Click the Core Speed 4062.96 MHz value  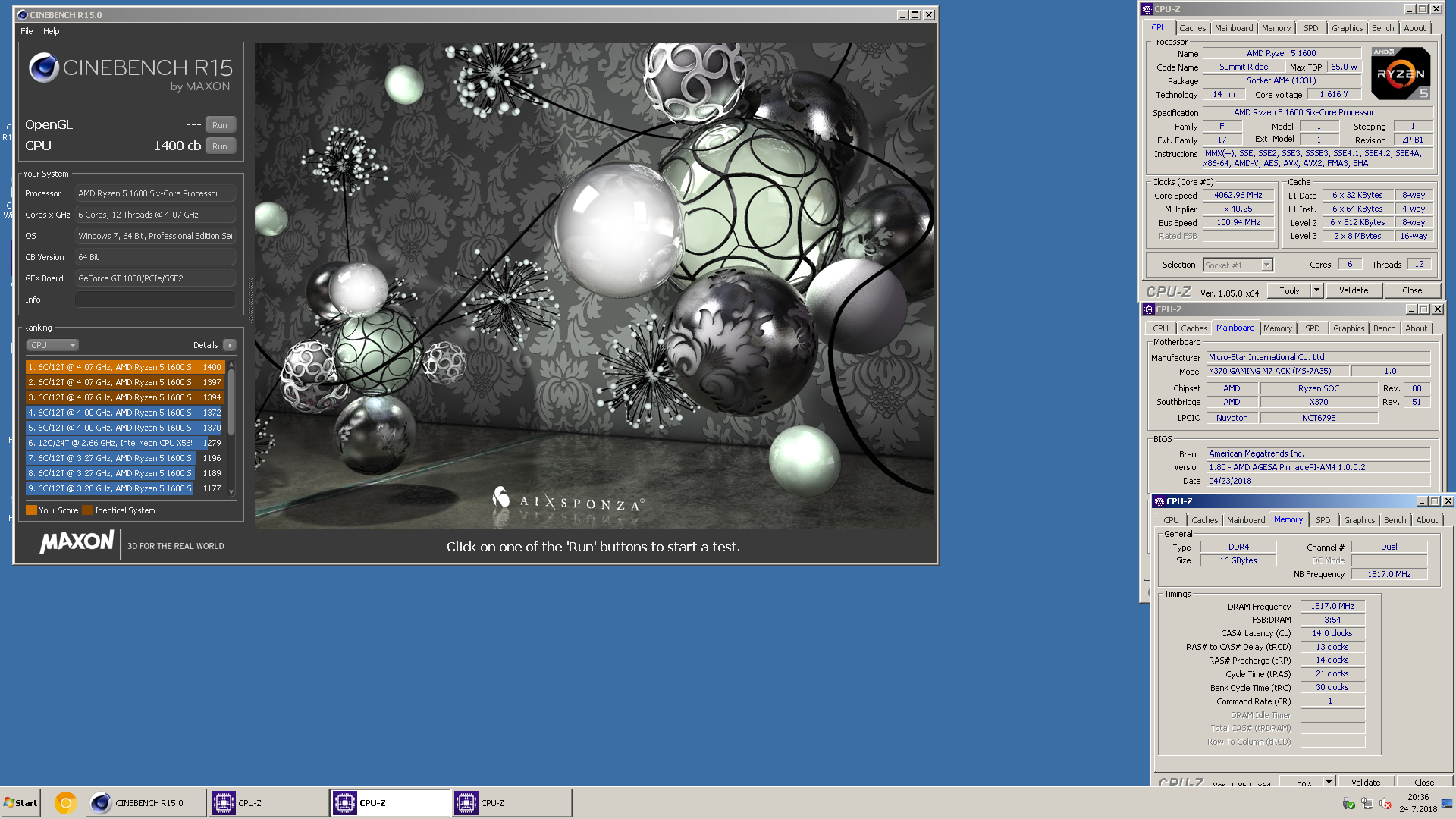1238,195
